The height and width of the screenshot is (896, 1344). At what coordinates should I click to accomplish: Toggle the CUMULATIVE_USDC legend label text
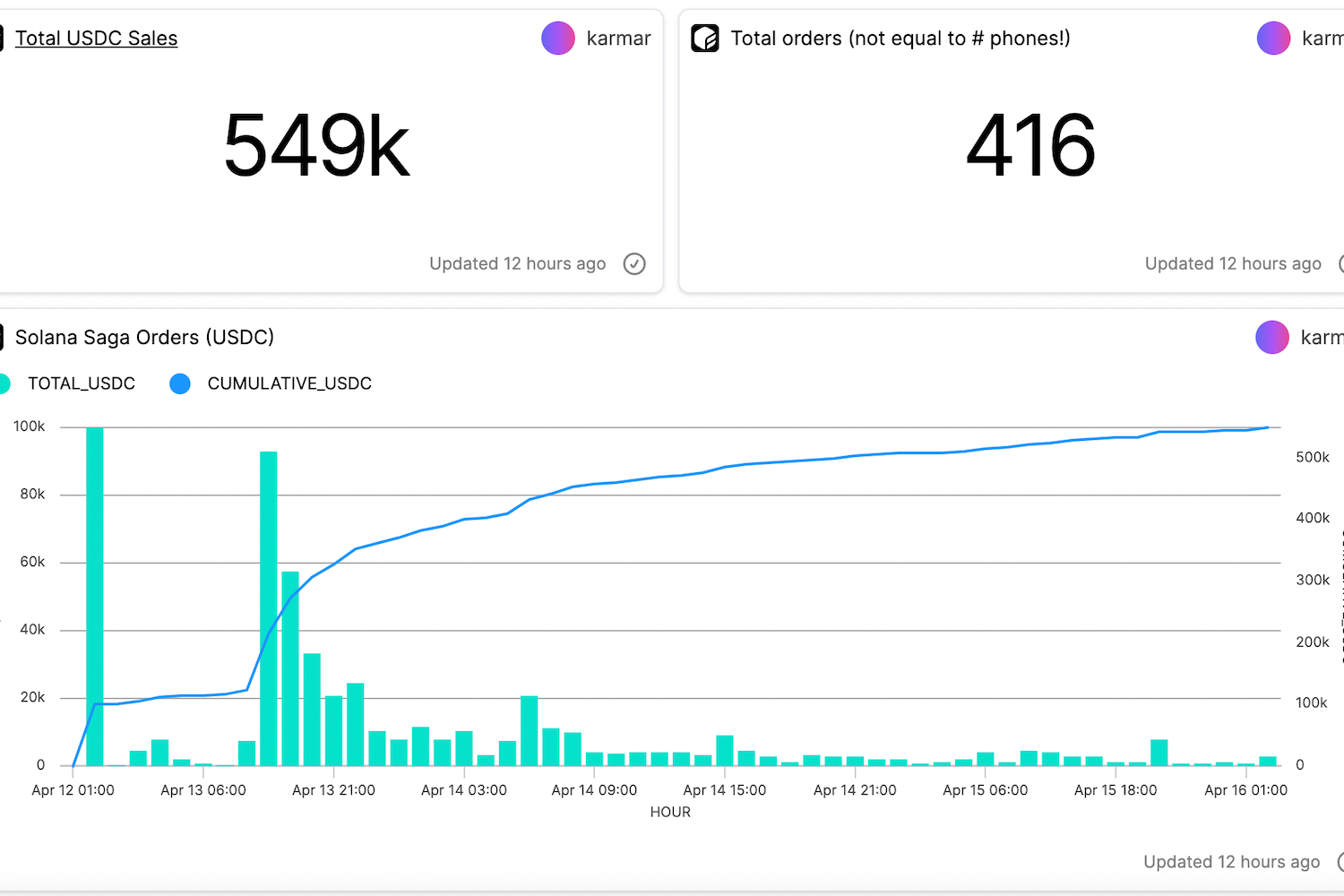(x=289, y=383)
